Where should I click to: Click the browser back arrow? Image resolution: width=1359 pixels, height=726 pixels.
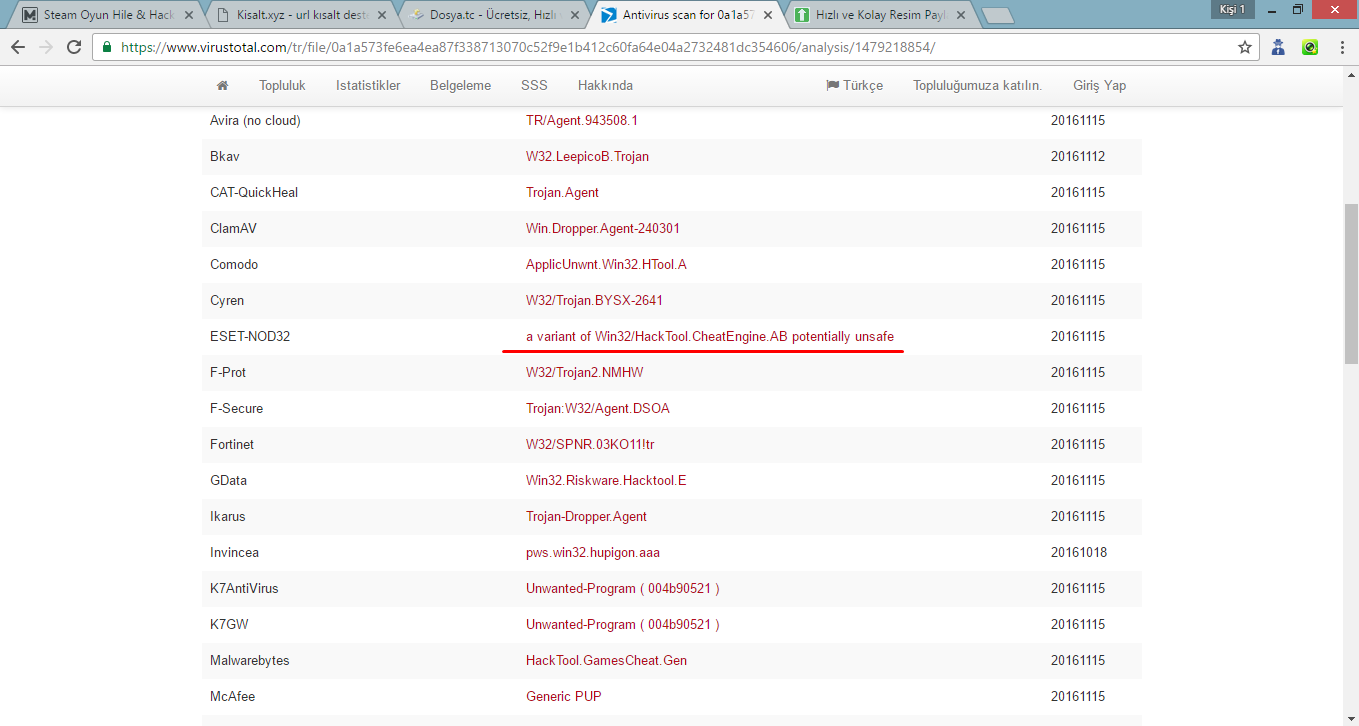click(18, 47)
